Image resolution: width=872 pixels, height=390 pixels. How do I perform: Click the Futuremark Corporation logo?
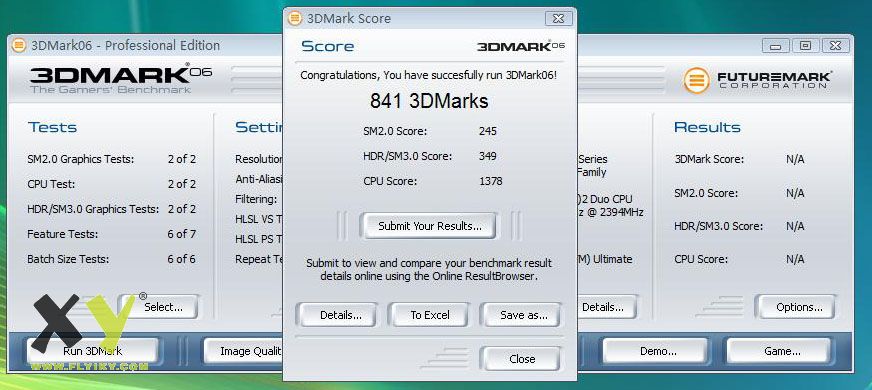tap(757, 80)
